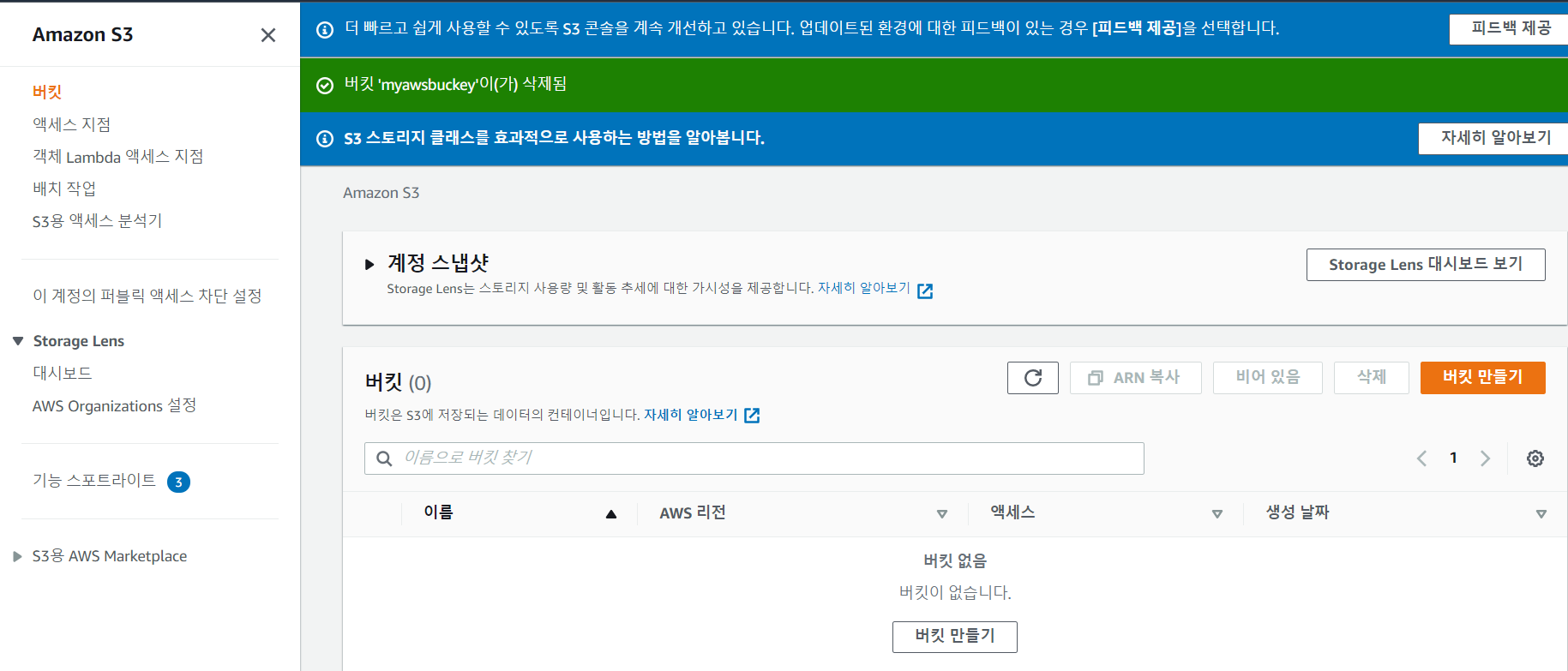Click the Amazon S3 sidebar title
This screenshot has height=671, width=1568.
tap(82, 35)
